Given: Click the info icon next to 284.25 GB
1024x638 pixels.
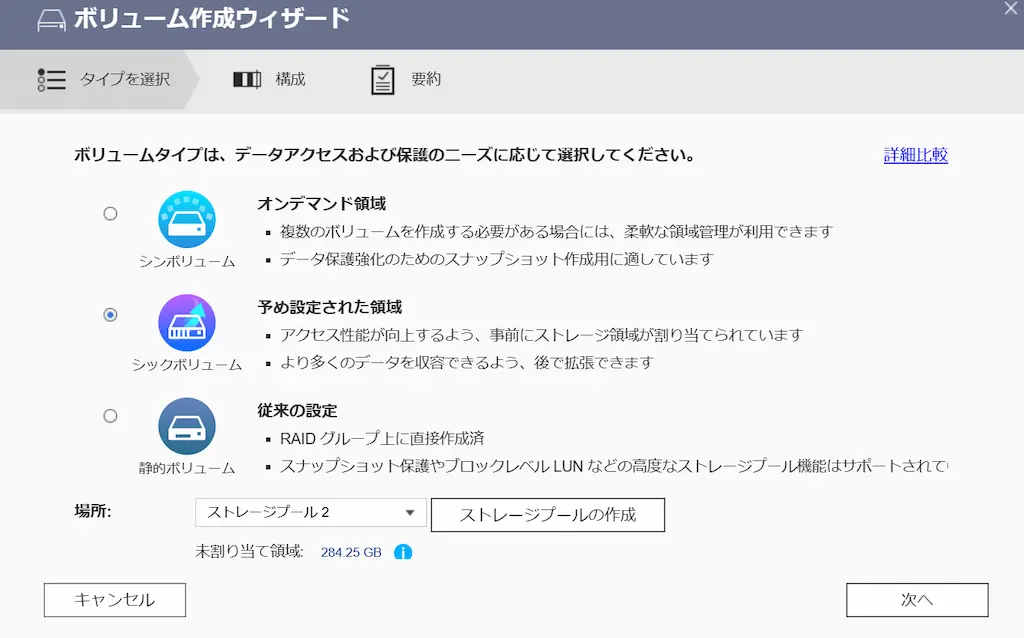Looking at the screenshot, I should (403, 552).
